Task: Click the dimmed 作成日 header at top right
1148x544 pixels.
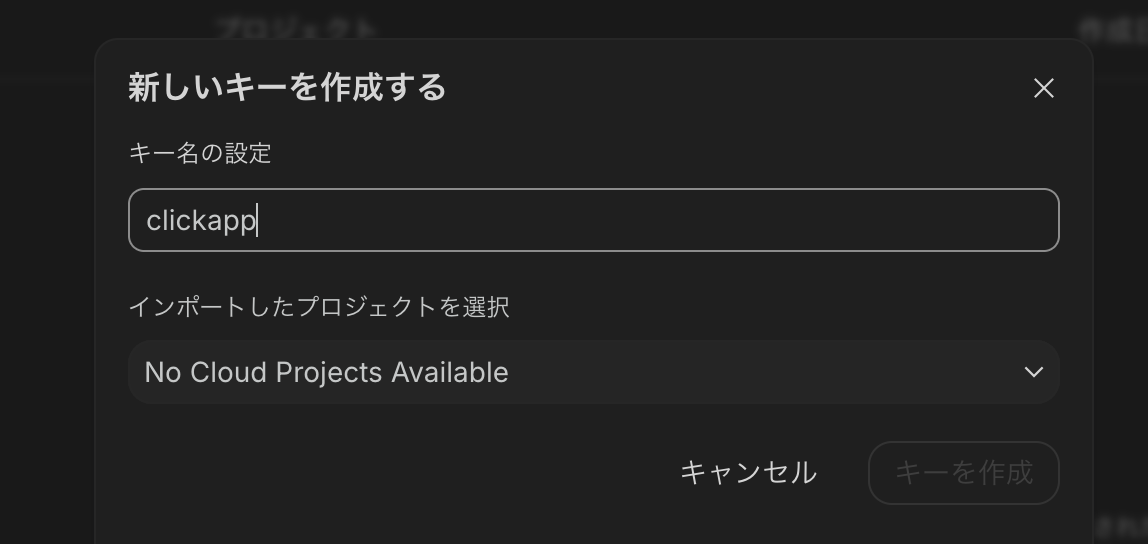Action: 1112,30
